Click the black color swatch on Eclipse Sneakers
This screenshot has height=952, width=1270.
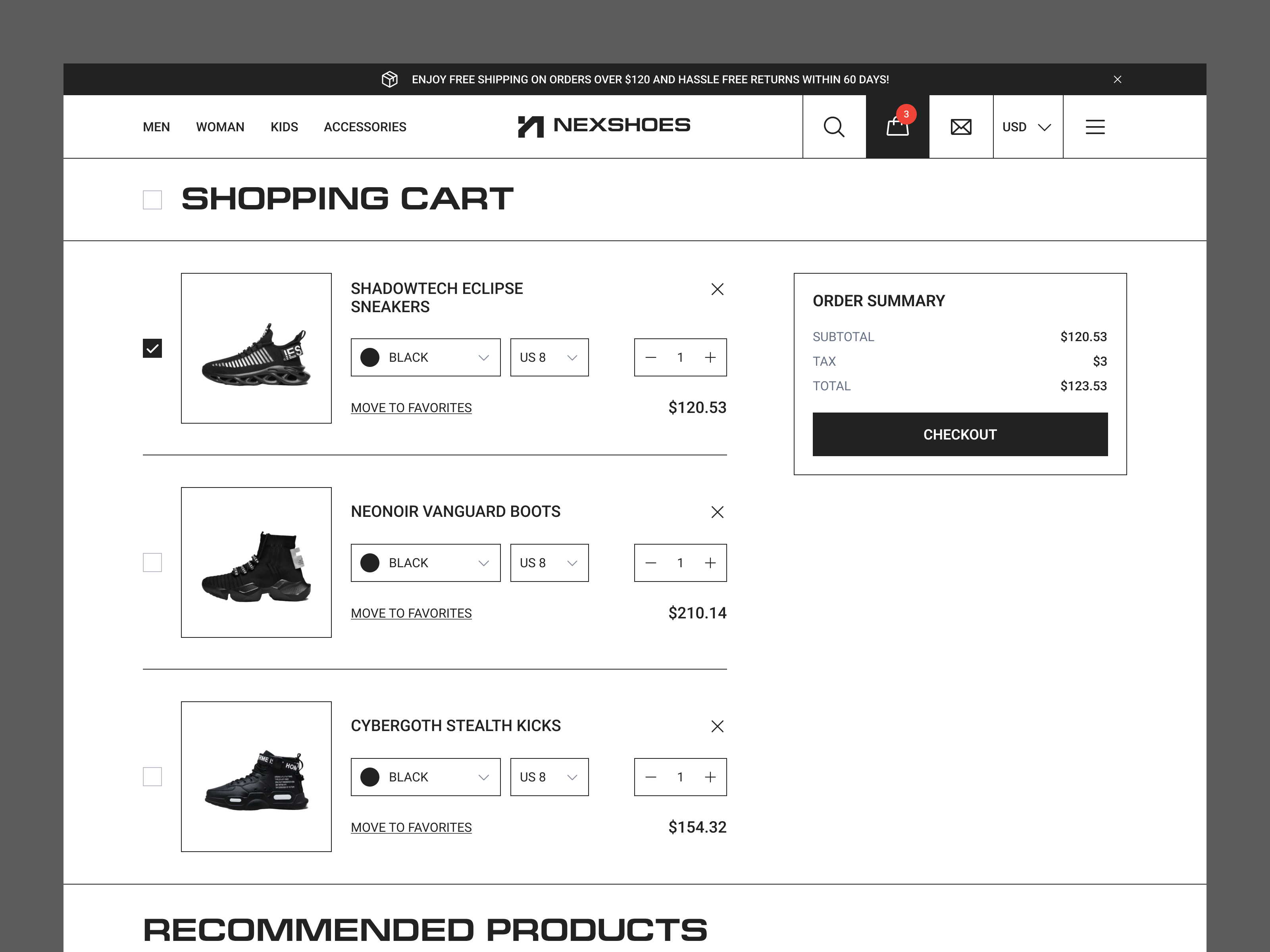(370, 357)
